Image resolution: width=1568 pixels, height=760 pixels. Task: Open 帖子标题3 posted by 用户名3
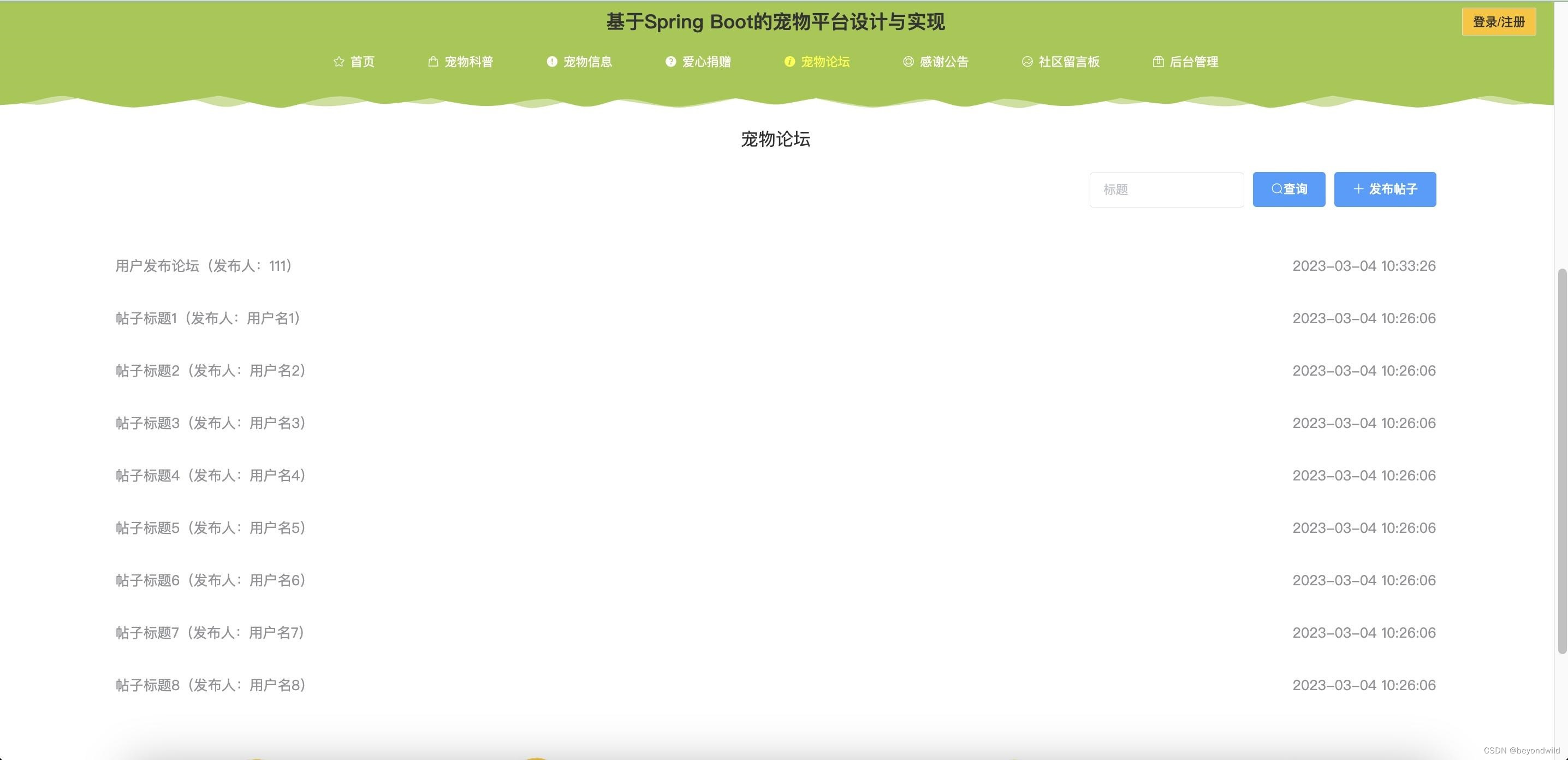click(210, 423)
